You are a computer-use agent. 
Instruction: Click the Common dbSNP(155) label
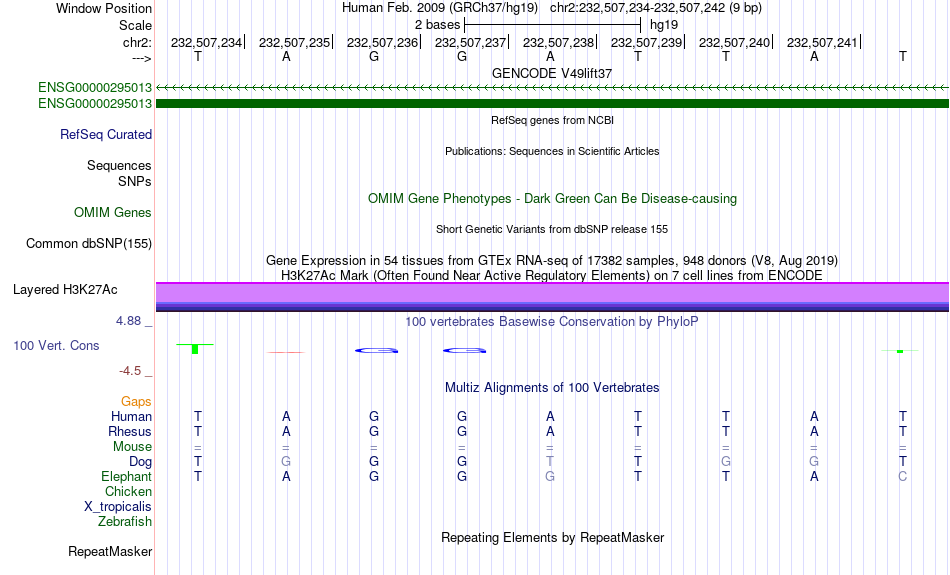pyautogui.click(x=88, y=244)
